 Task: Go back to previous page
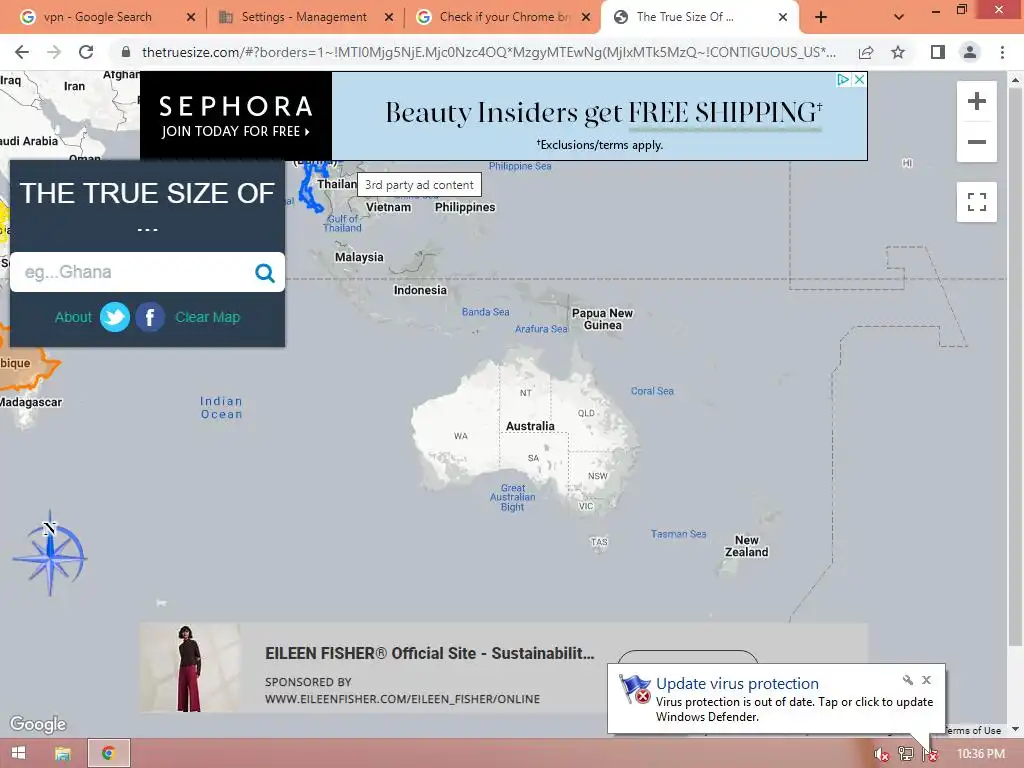click(x=22, y=52)
